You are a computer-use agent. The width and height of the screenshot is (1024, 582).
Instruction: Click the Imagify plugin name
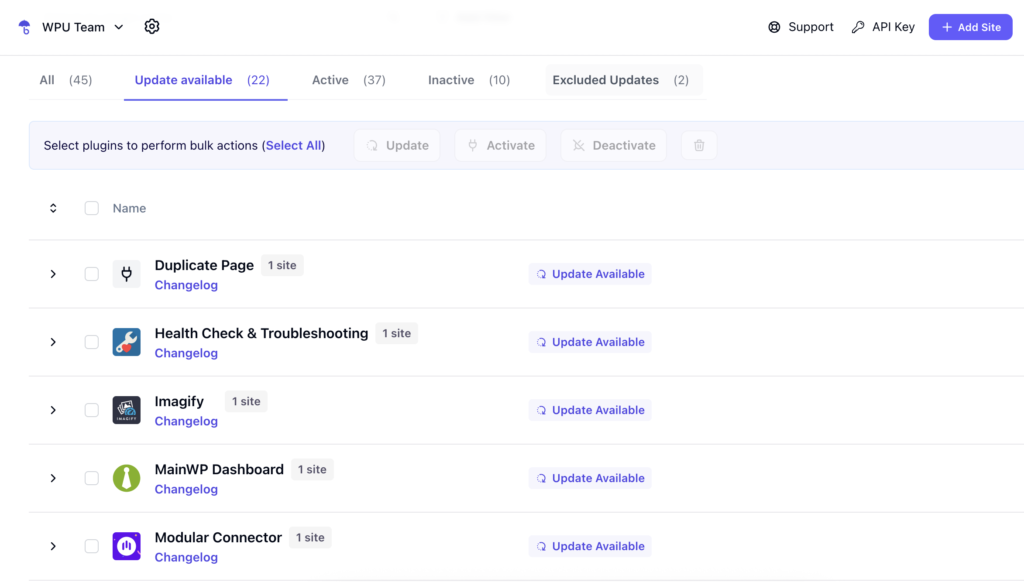click(x=180, y=401)
